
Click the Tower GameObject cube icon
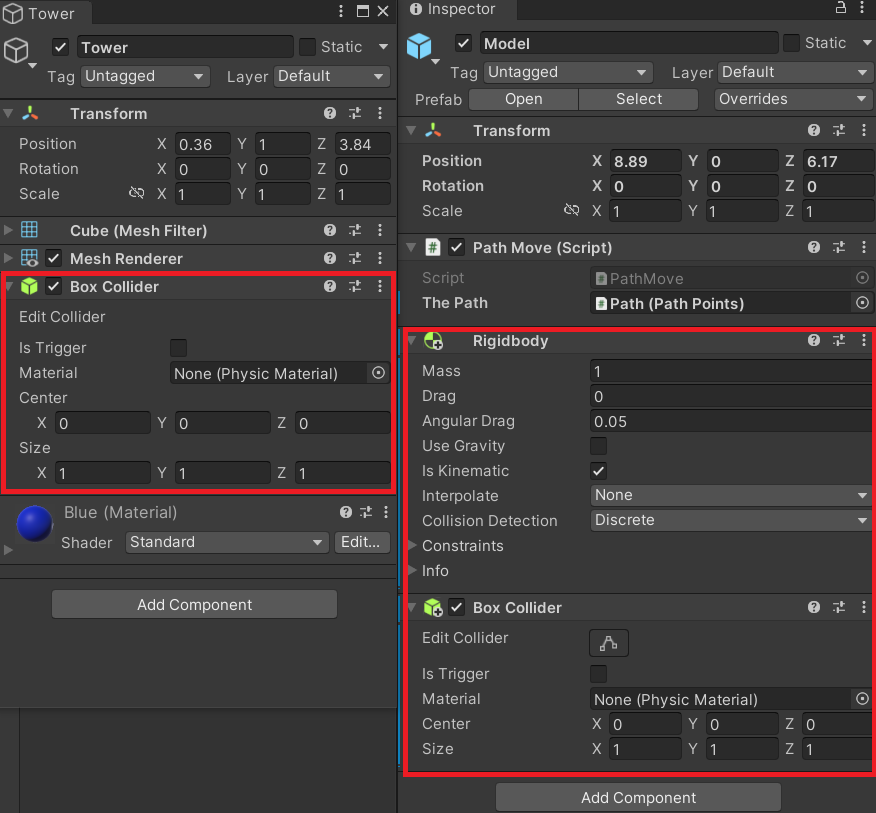(x=17, y=50)
